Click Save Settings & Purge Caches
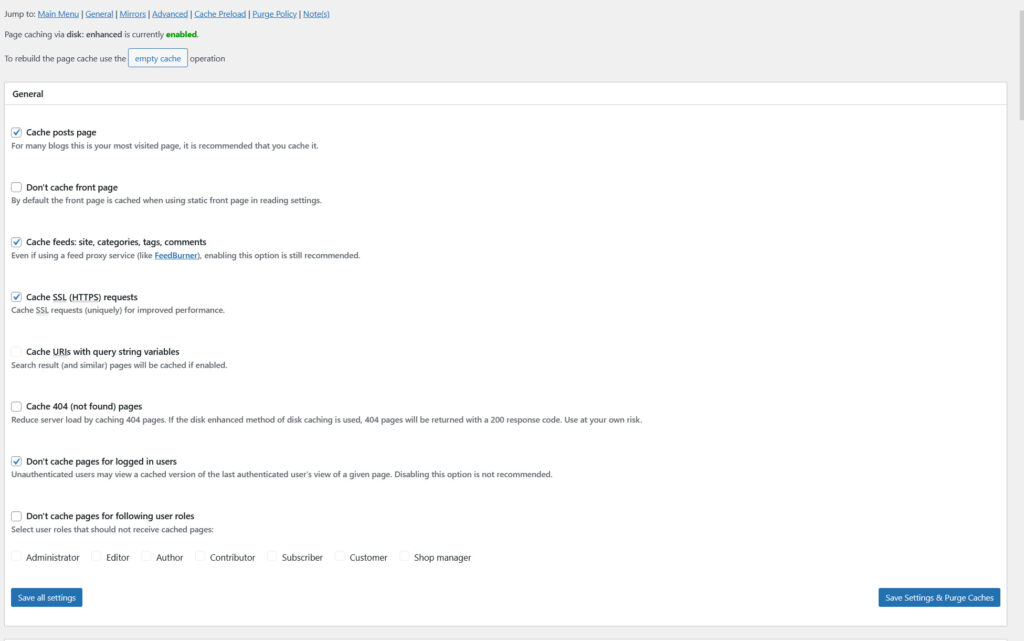The image size is (1024, 641). (x=939, y=597)
